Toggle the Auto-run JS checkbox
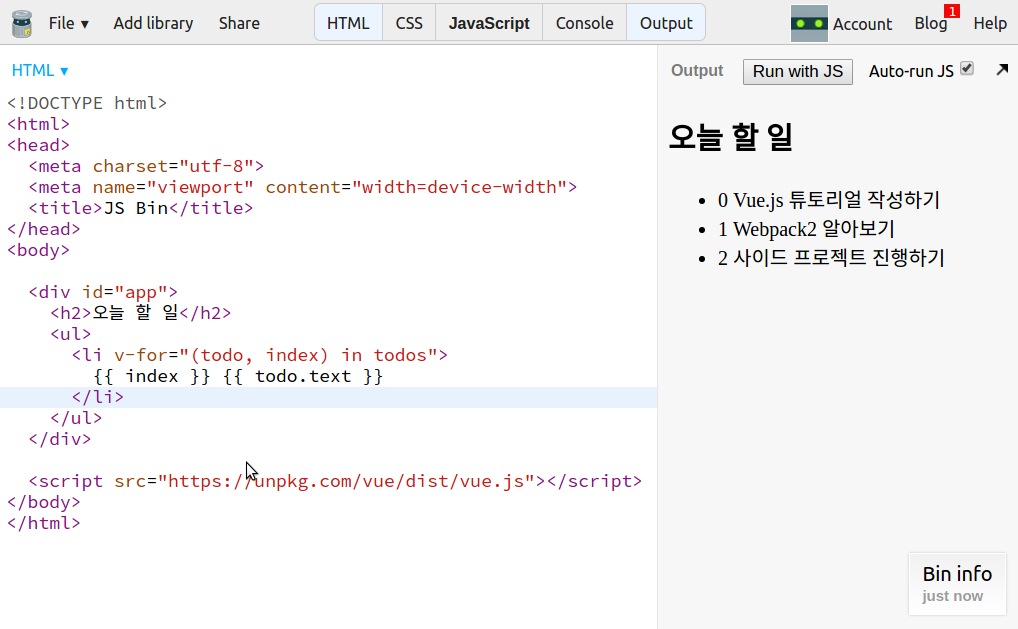The image size is (1018, 629). click(x=966, y=69)
